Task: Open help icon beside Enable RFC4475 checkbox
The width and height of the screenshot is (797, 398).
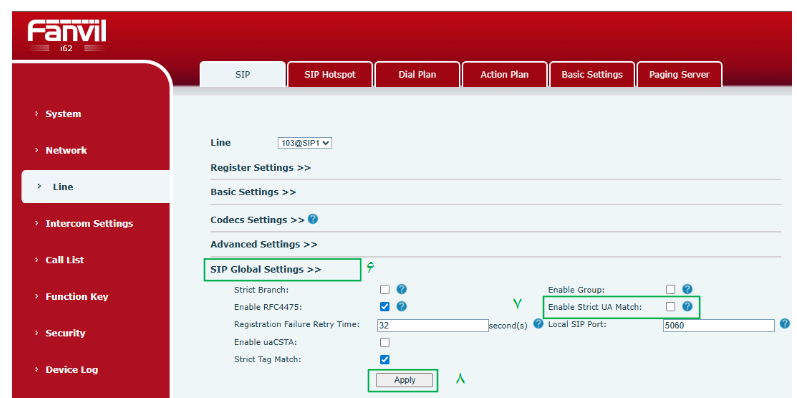Action: click(x=402, y=306)
